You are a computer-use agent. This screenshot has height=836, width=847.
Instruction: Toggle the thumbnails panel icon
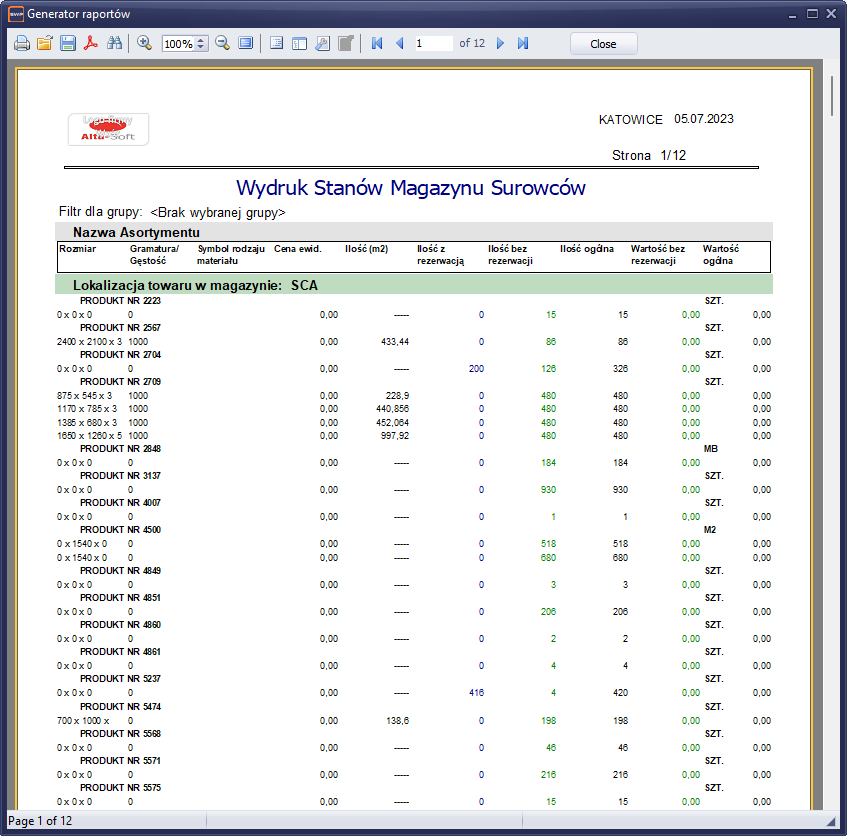click(x=299, y=44)
